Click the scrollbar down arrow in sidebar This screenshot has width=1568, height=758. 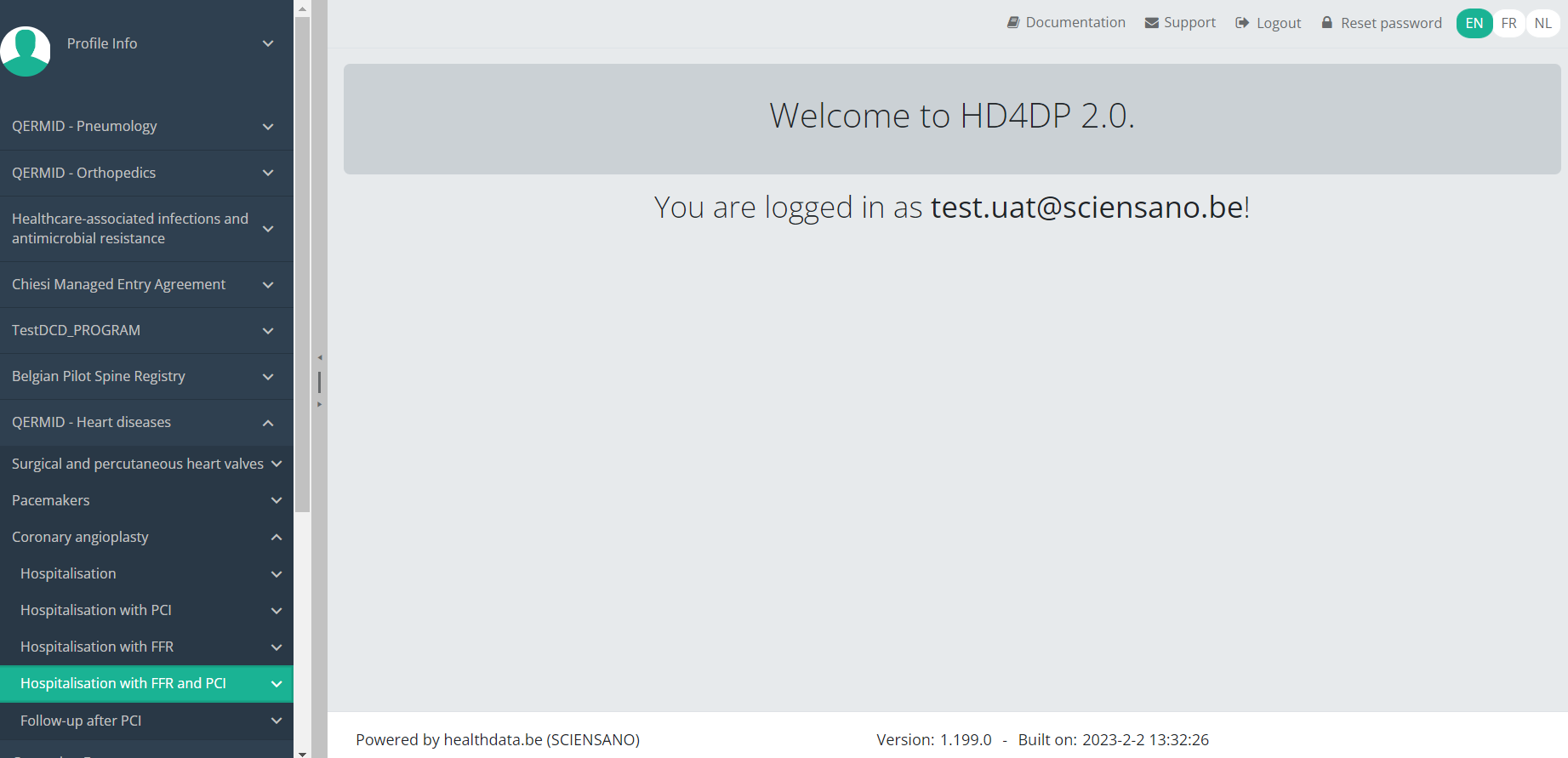point(302,752)
